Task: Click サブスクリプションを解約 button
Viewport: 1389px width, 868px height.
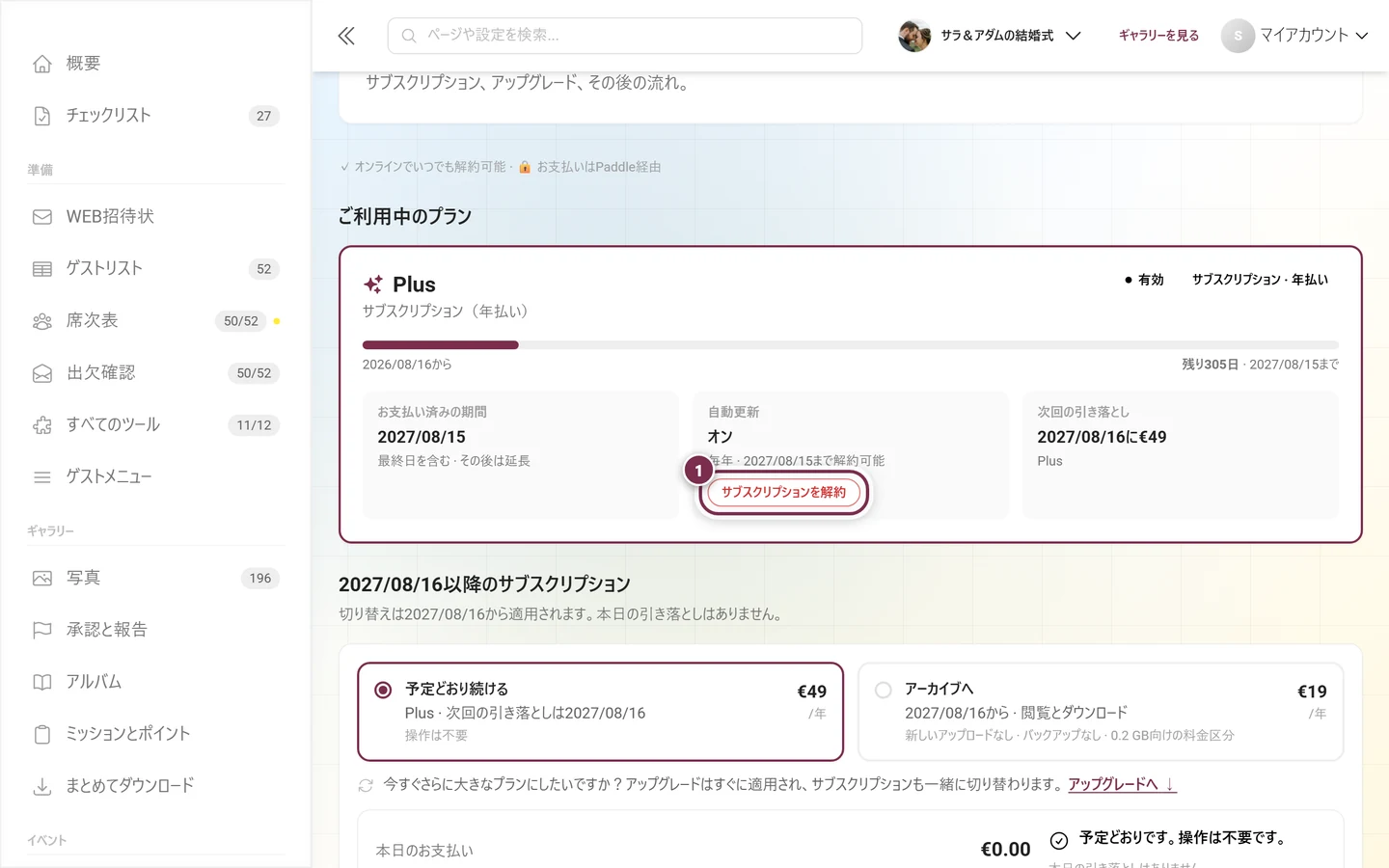Action: [x=783, y=493]
